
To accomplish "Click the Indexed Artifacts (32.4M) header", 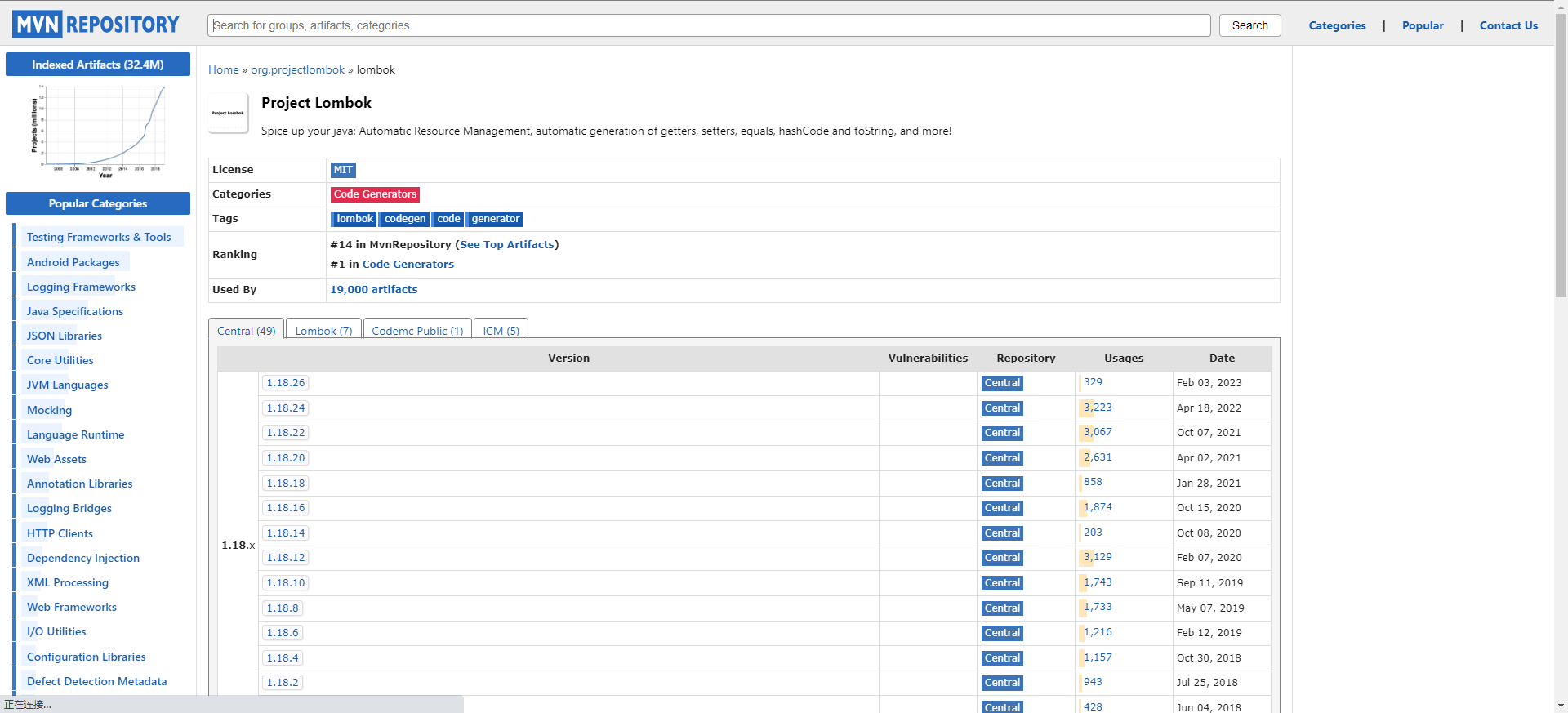I will click(98, 65).
